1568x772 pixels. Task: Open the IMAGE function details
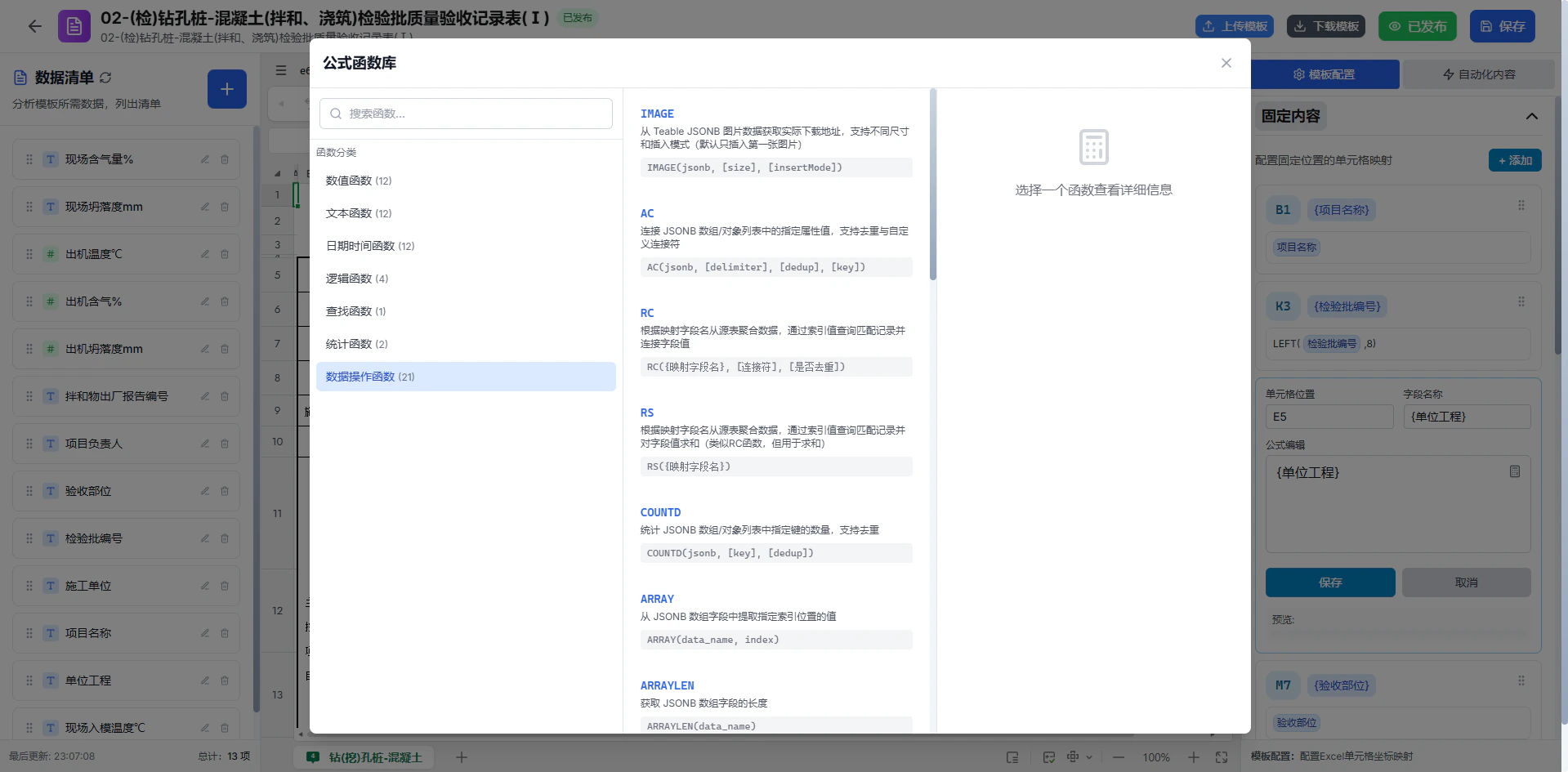(775, 141)
